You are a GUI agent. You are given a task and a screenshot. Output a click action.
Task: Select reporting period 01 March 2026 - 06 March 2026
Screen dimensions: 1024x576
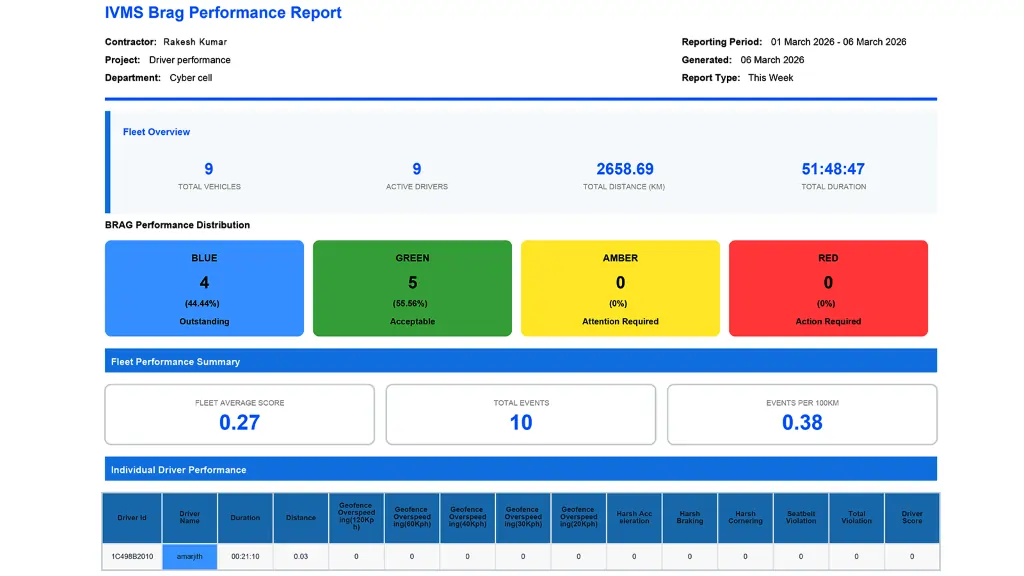click(x=838, y=42)
